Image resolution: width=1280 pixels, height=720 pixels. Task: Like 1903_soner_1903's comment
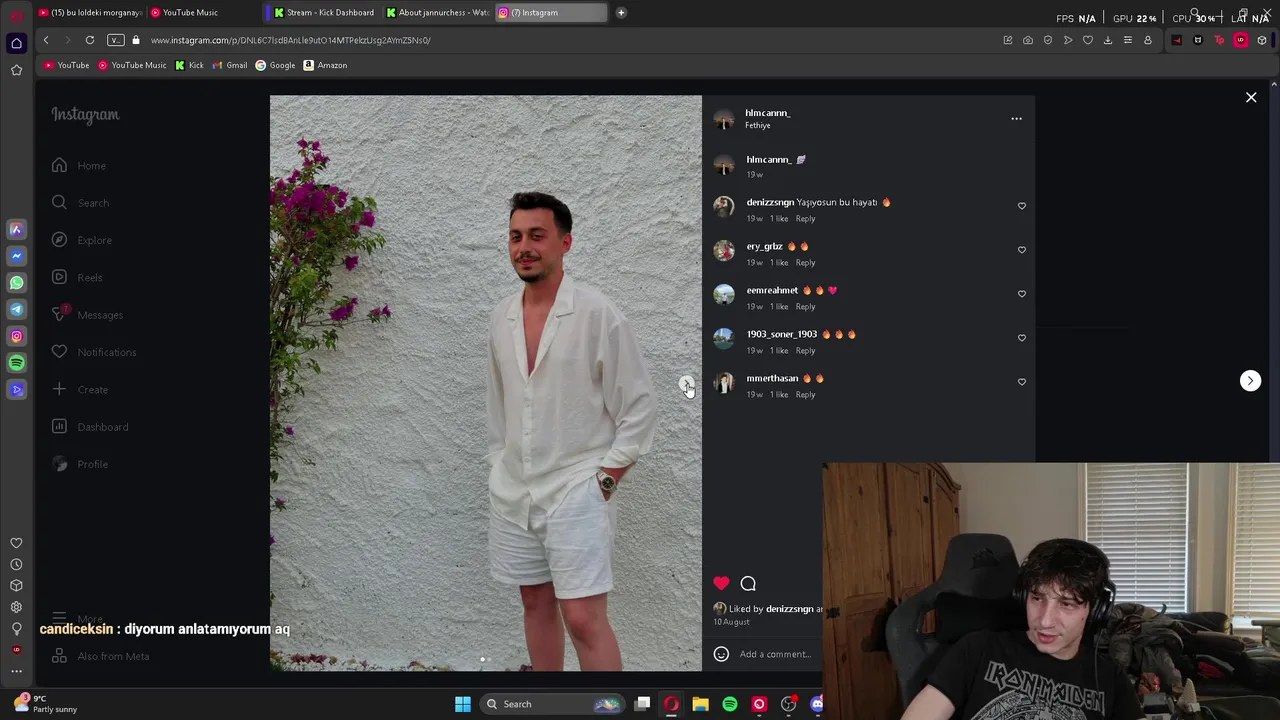1021,338
